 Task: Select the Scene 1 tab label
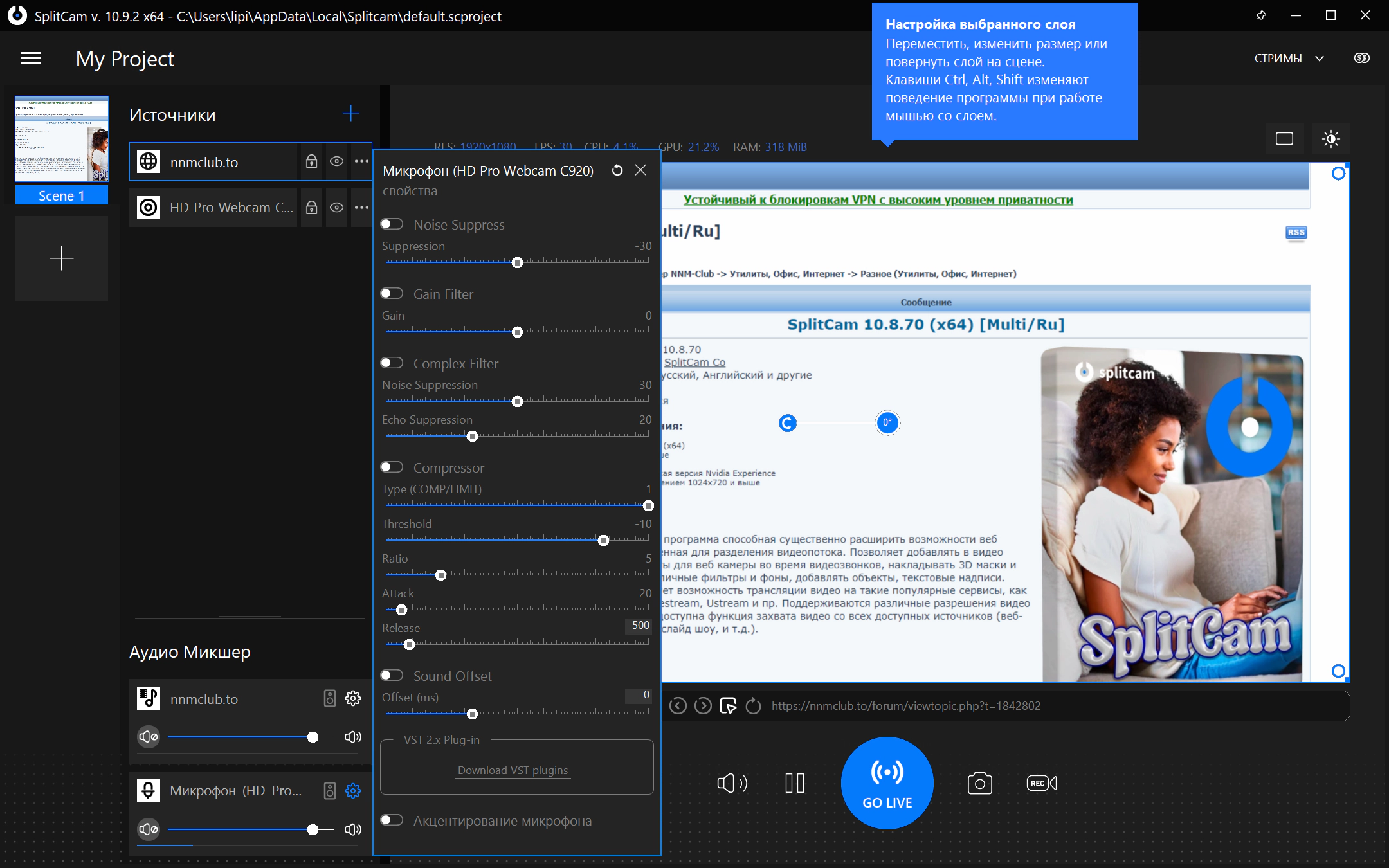(62, 195)
